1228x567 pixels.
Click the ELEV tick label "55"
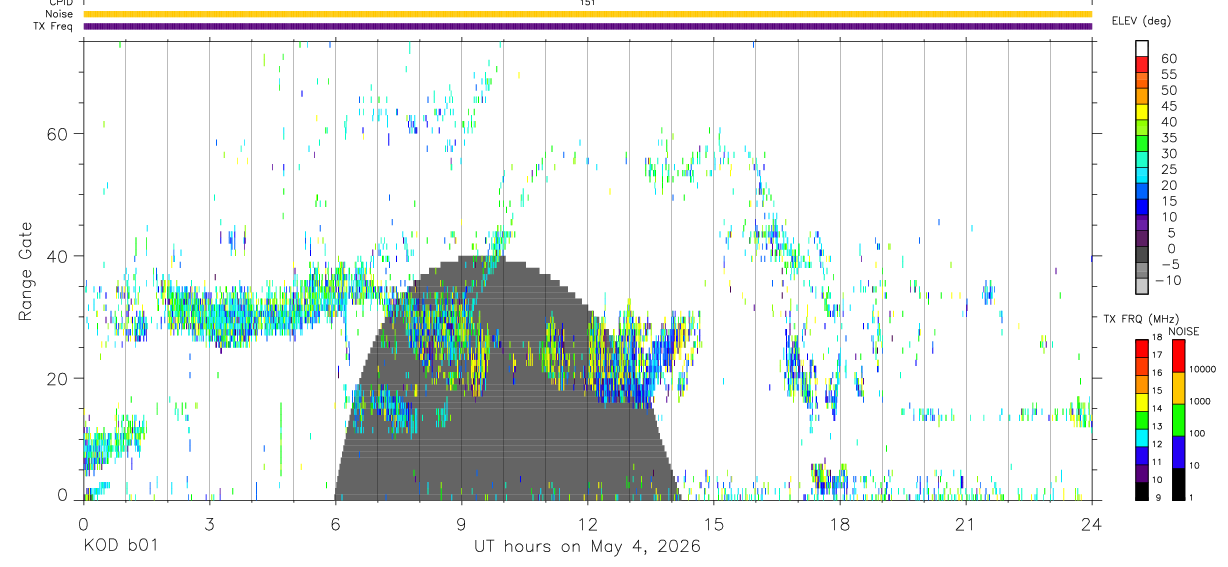(1168, 75)
